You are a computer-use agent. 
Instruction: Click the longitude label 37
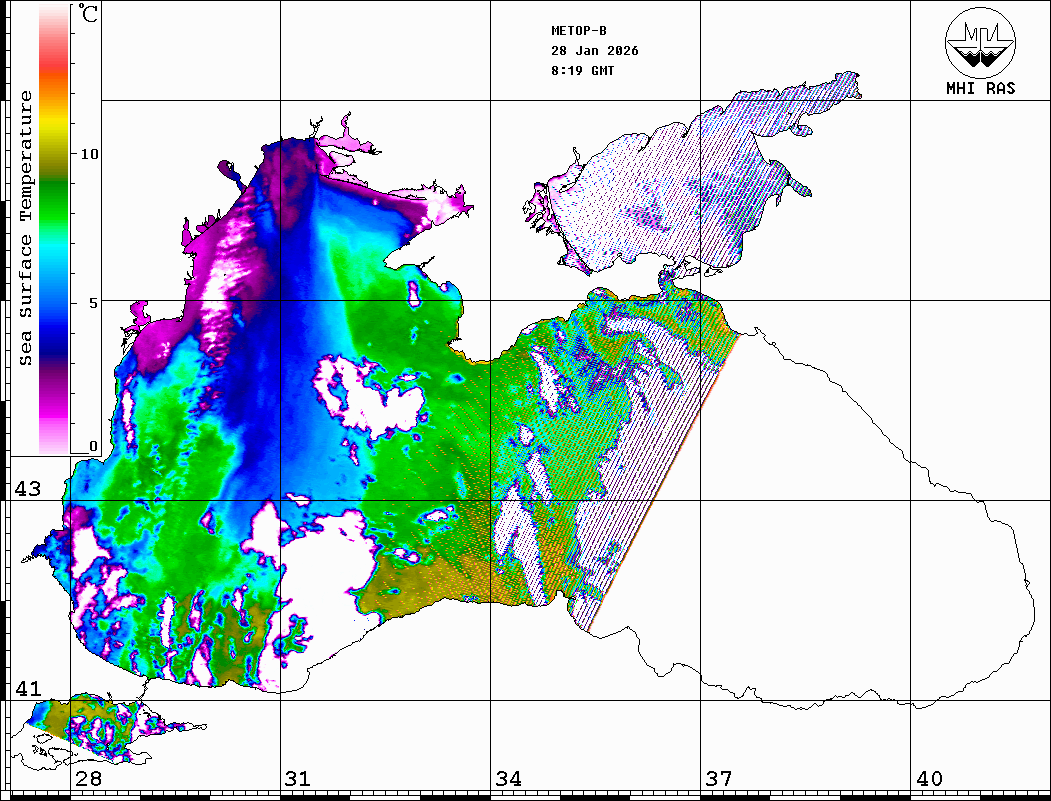[x=718, y=779]
